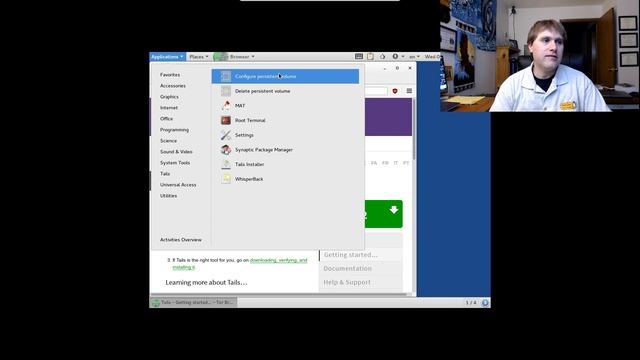Open Root Terminal via its icon
Viewport: 640px width, 360px height.
pos(226,120)
